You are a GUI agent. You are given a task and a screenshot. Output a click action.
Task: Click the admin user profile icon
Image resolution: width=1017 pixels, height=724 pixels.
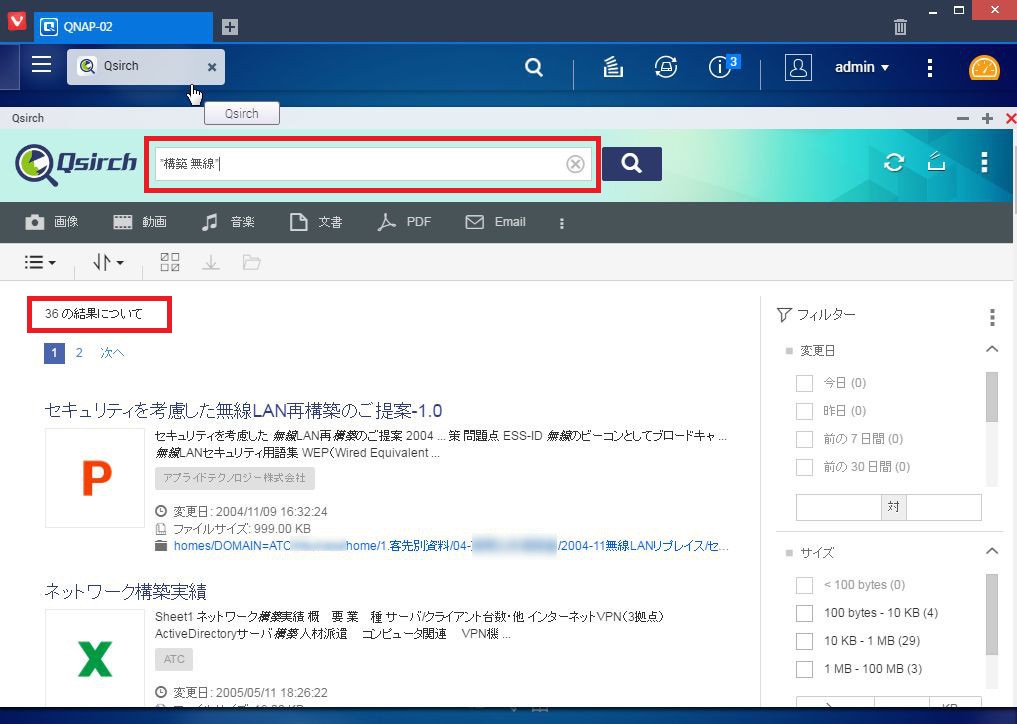click(798, 67)
